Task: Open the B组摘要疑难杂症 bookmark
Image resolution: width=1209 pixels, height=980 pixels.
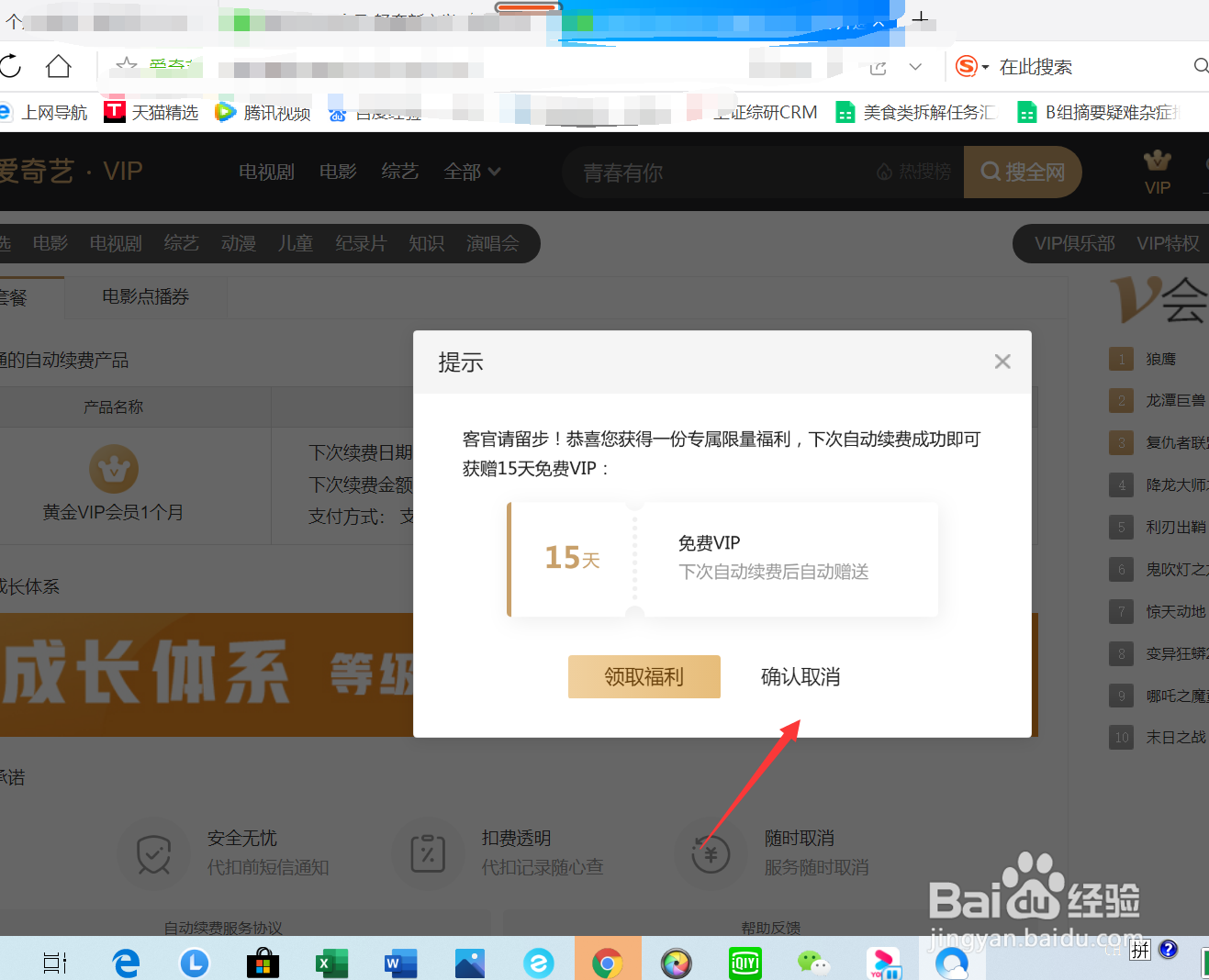Action: 1098,112
